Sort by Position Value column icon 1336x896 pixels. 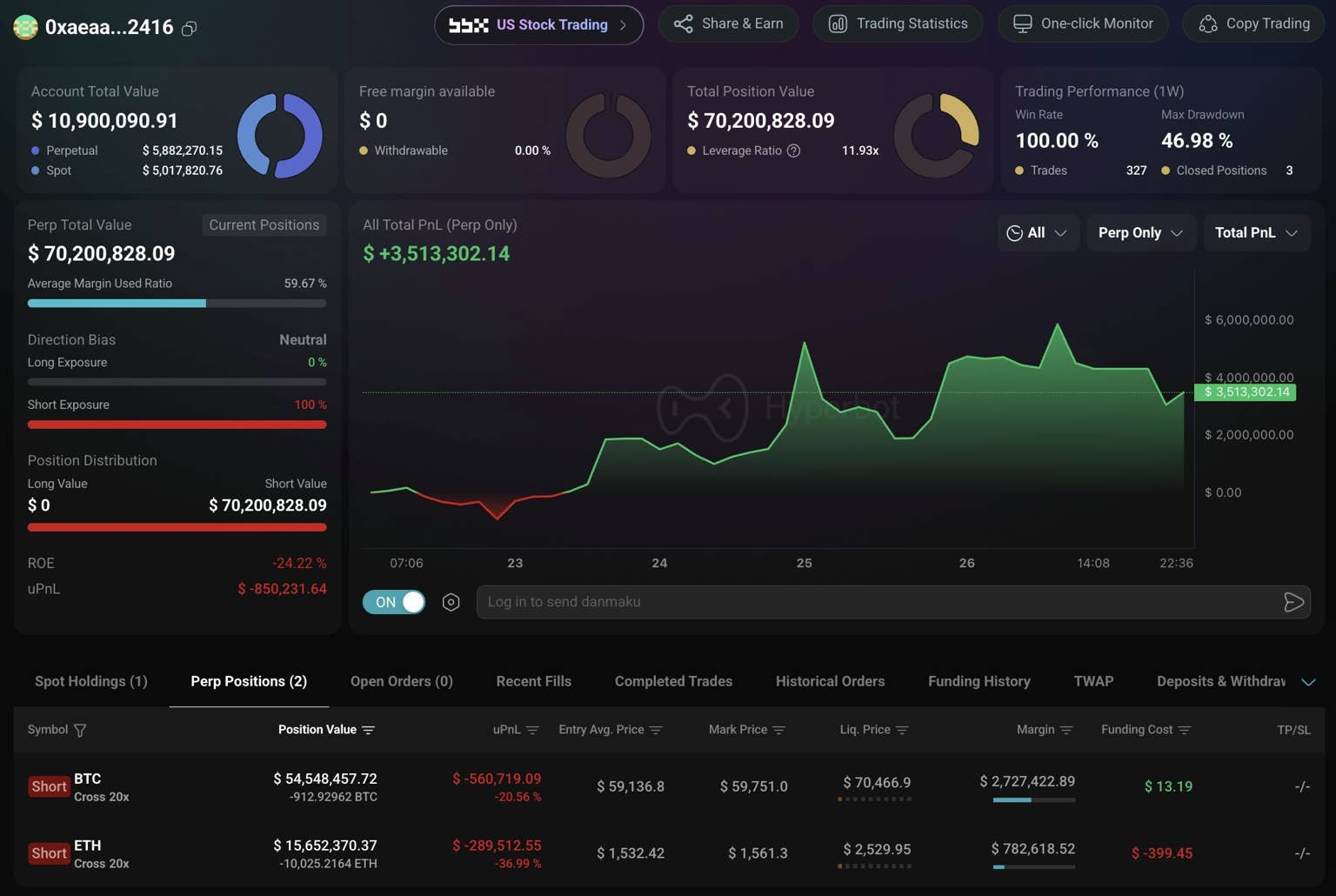[368, 730]
